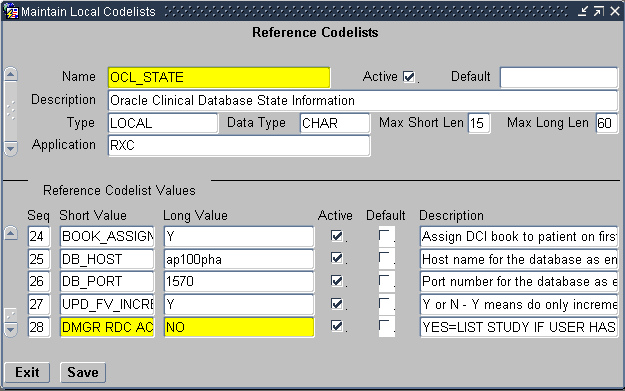The image size is (625, 391).
Task: Select Short Value DB_PORT field
Action: (107, 281)
